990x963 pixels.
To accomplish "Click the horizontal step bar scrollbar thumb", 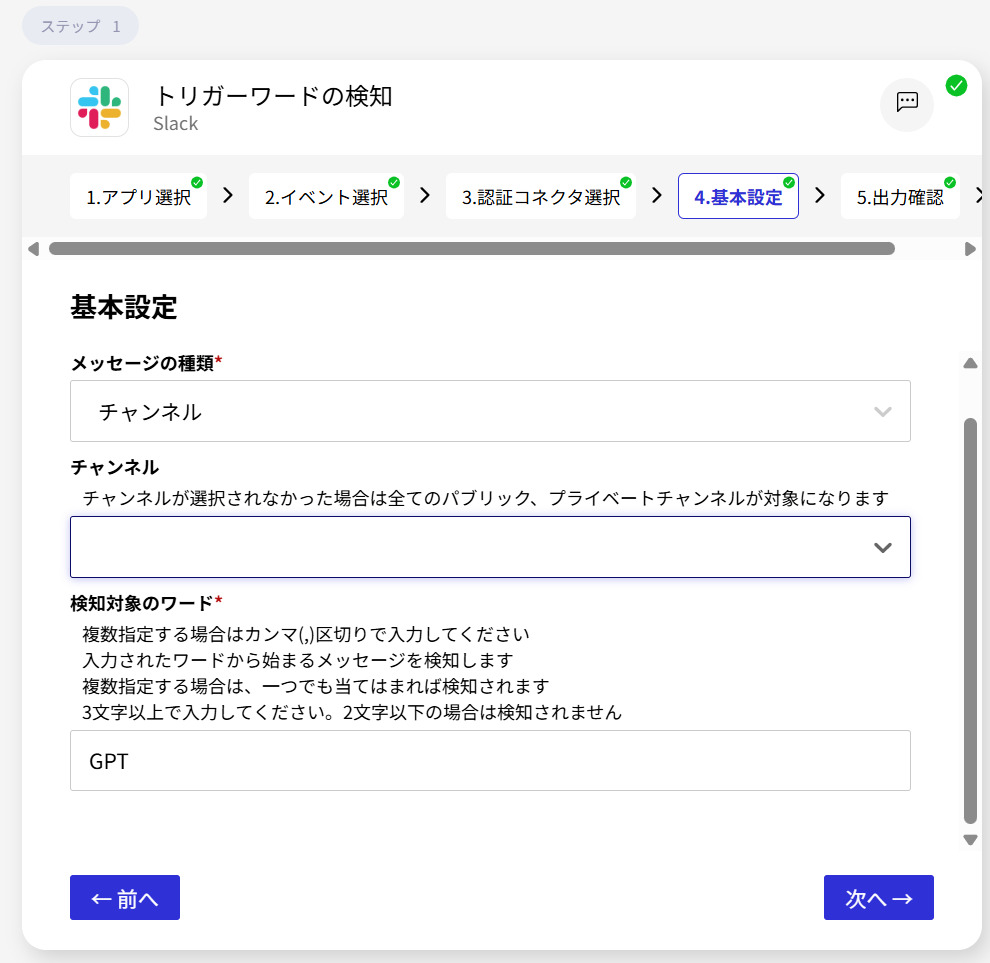I will click(471, 249).
